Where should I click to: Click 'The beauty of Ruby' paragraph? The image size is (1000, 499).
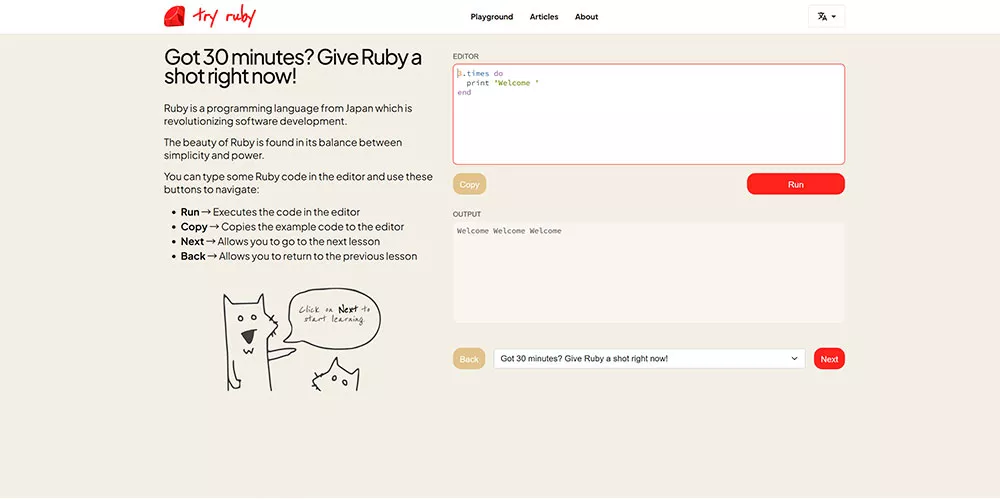(x=283, y=149)
